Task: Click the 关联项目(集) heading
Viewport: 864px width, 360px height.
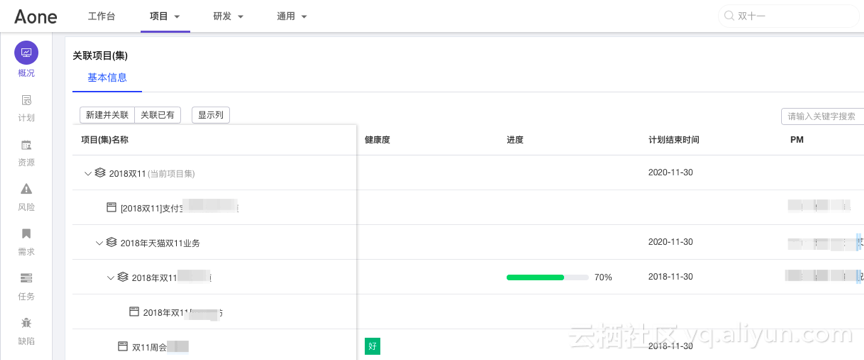Action: (100, 56)
